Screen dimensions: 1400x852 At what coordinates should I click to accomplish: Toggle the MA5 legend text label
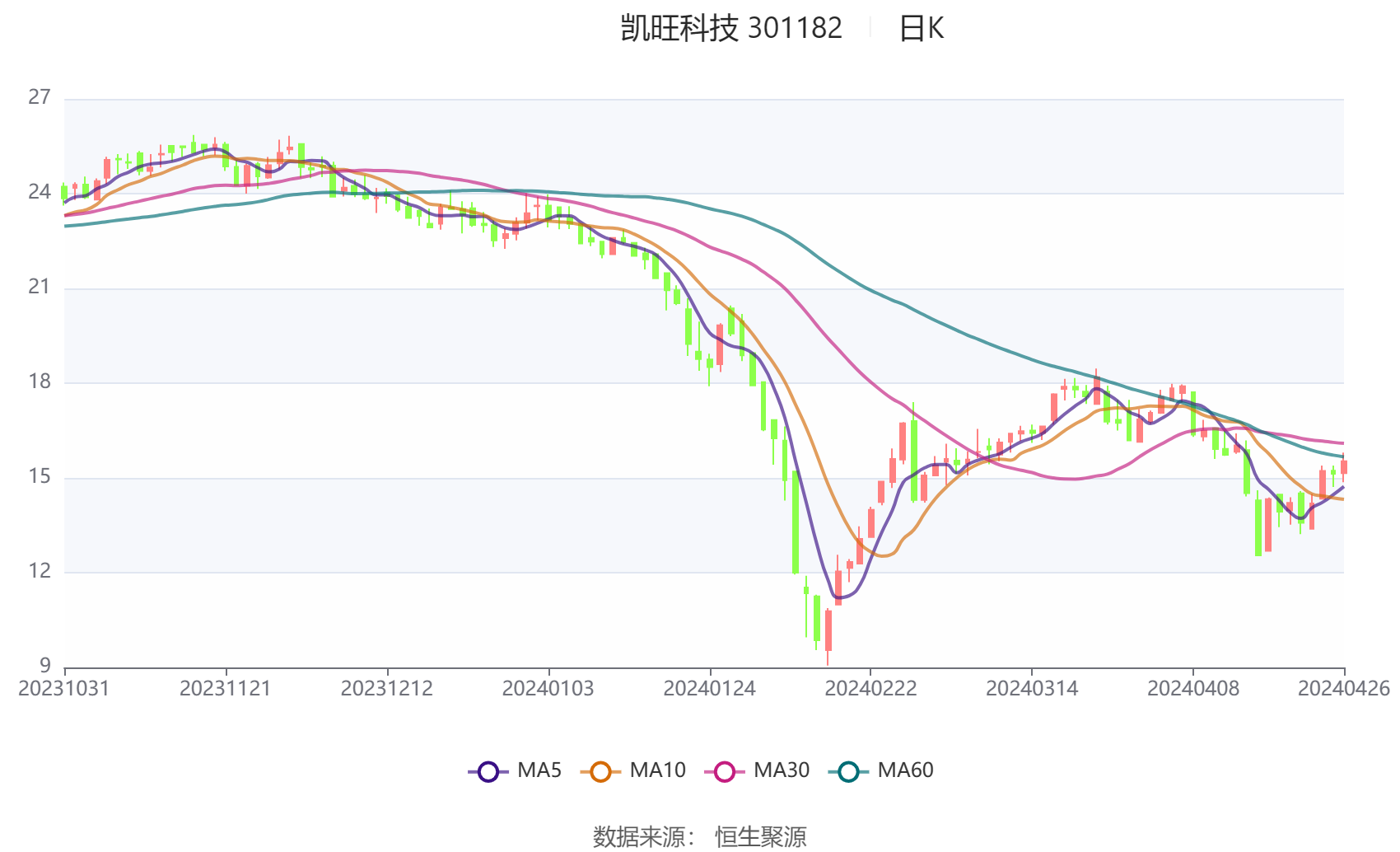click(539, 770)
